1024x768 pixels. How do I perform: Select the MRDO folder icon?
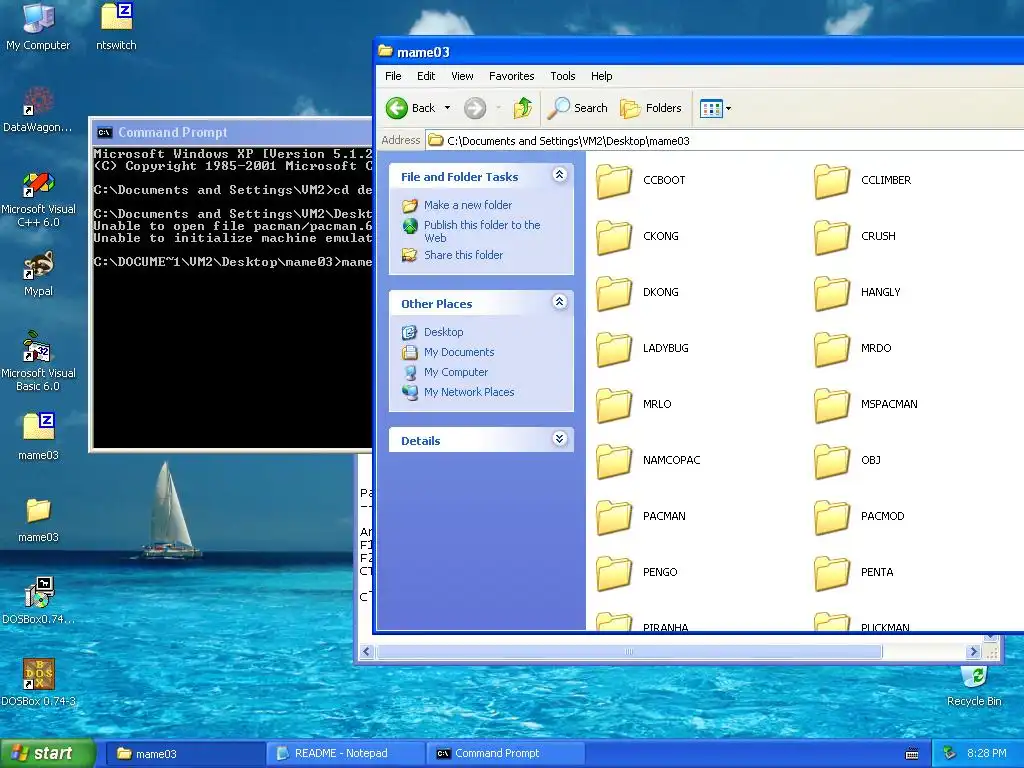click(832, 349)
